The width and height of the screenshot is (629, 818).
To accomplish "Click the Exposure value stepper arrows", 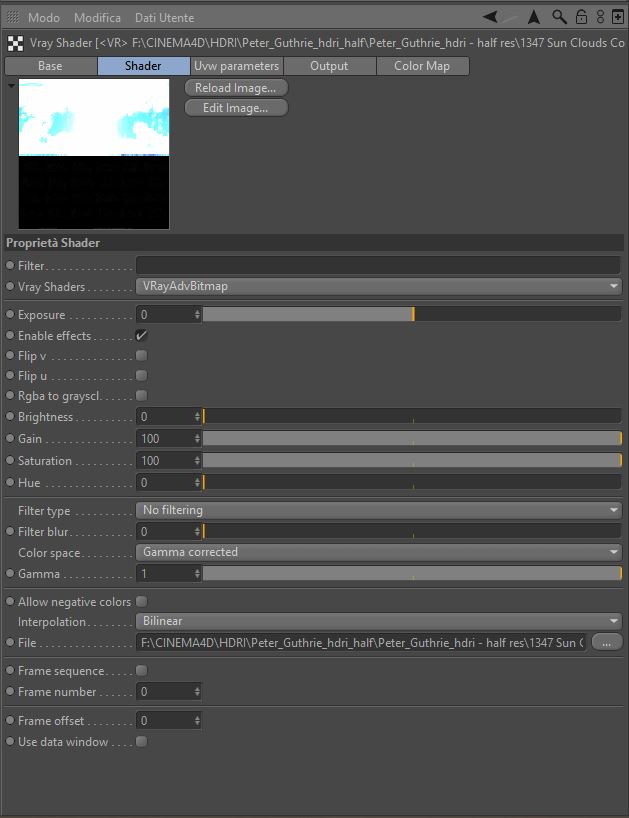I will tap(197, 314).
